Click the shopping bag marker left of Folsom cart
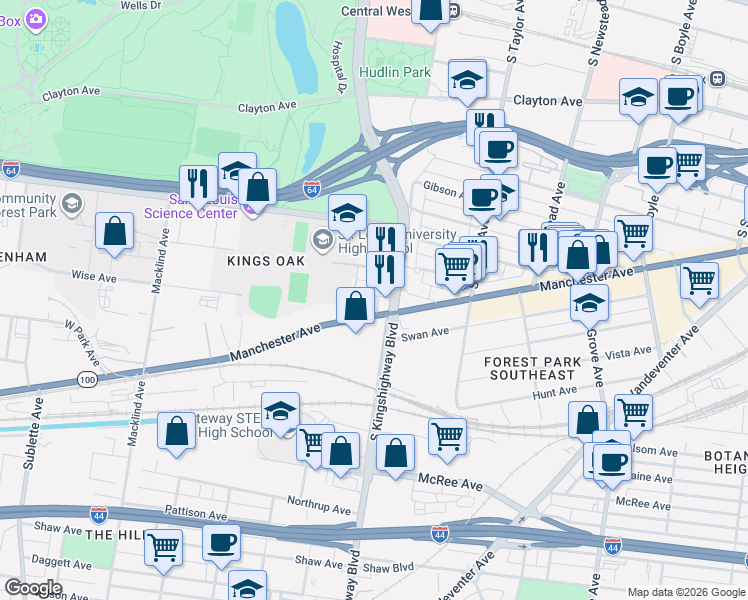 point(587,421)
